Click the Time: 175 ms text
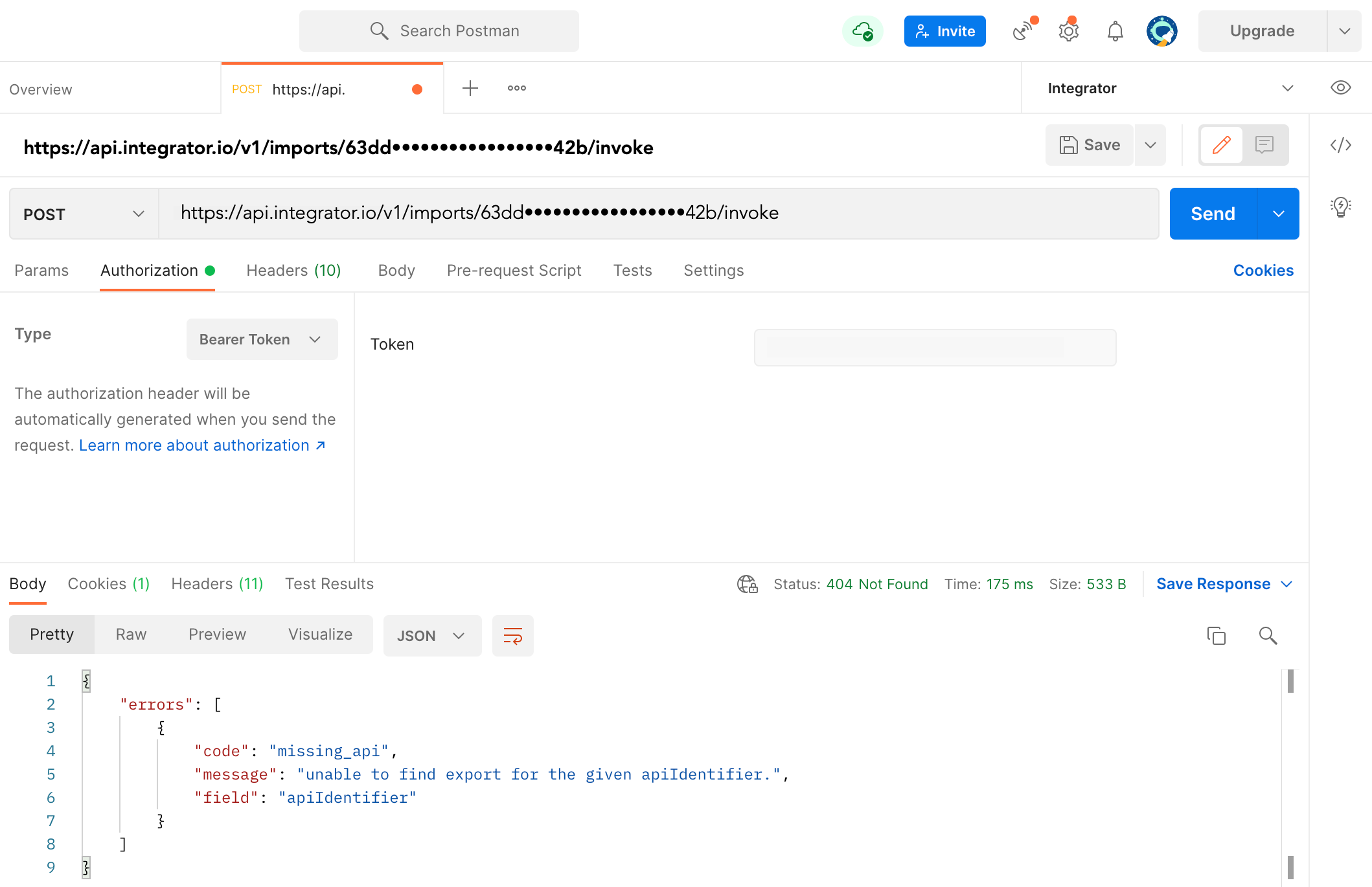 click(989, 584)
